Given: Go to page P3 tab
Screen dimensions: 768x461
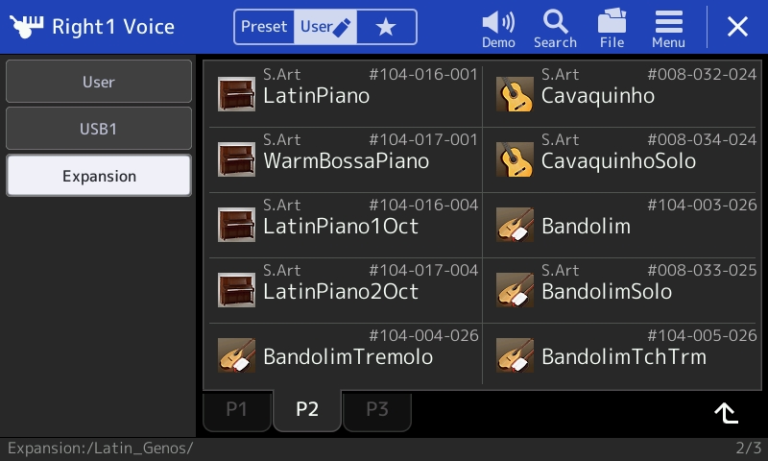Looking at the screenshot, I should tap(377, 410).
